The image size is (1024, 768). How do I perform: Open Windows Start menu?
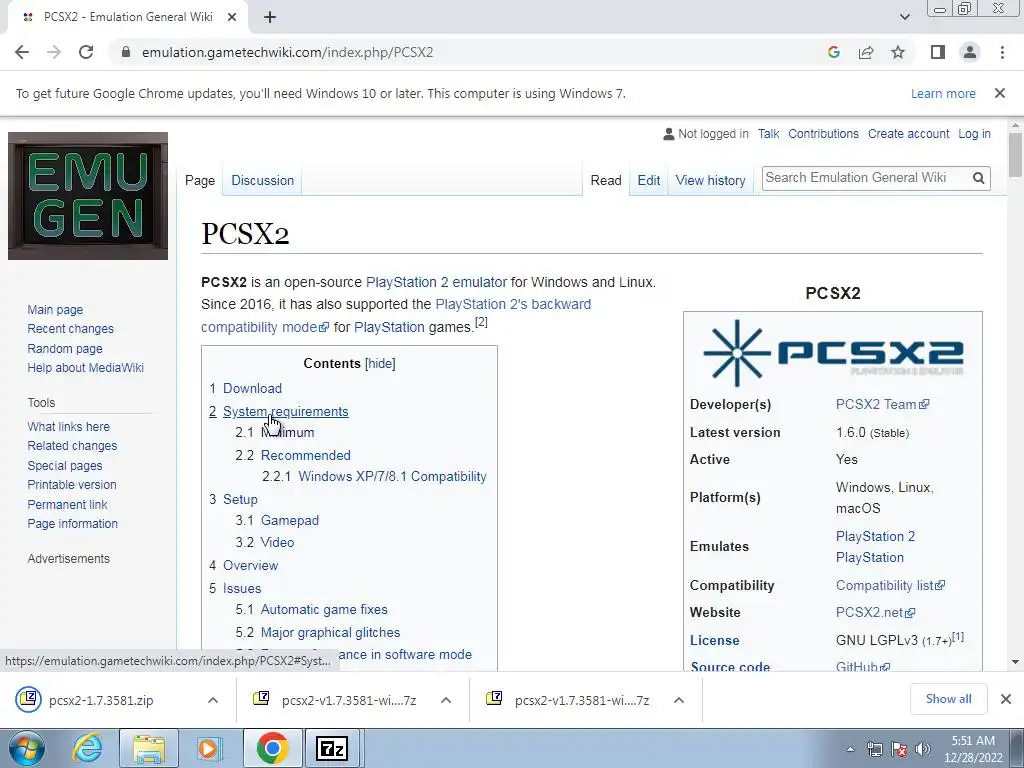pos(27,748)
